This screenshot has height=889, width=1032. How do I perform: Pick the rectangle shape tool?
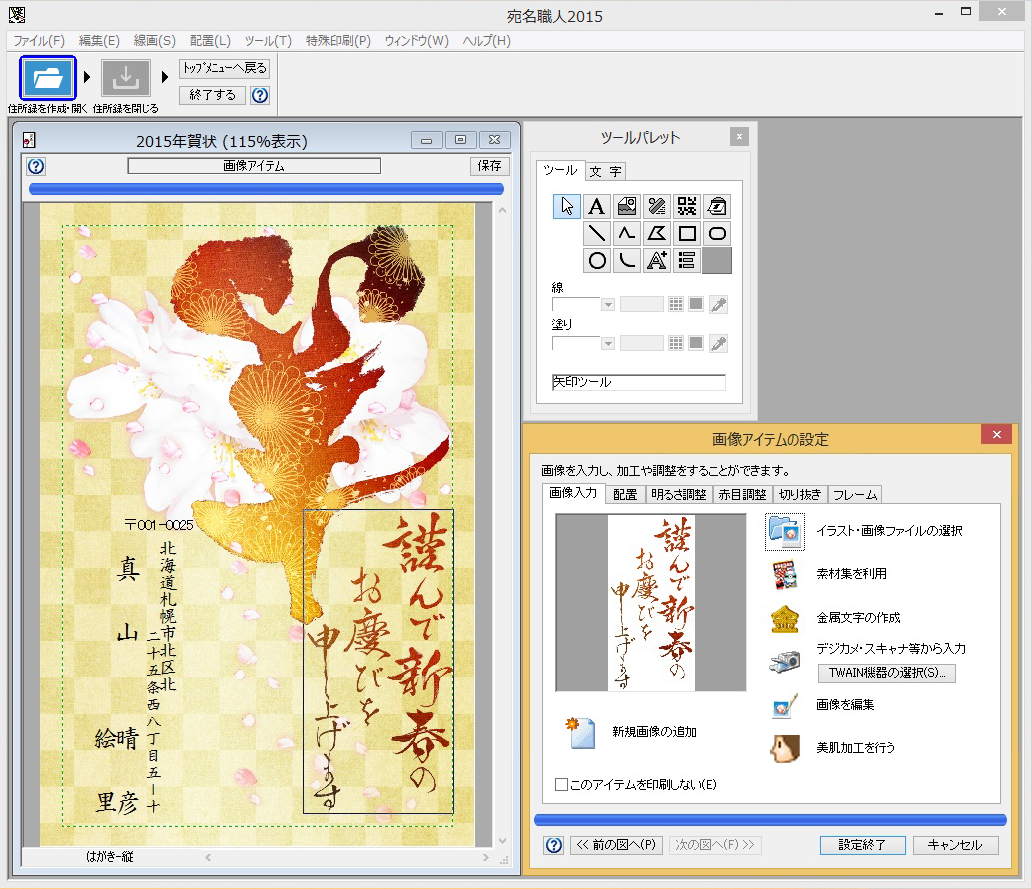tap(687, 234)
